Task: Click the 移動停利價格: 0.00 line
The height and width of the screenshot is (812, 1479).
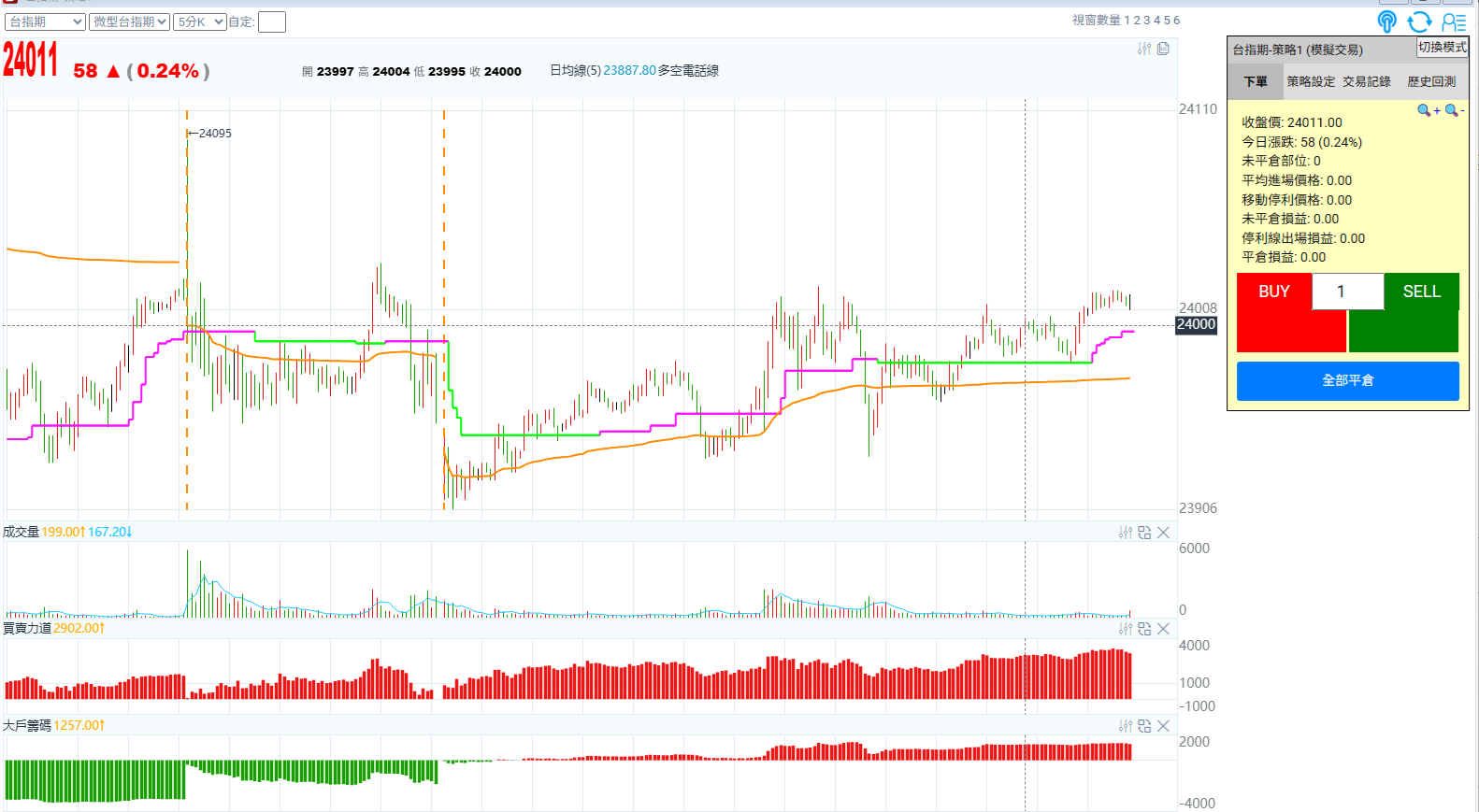Action: coord(1297,200)
